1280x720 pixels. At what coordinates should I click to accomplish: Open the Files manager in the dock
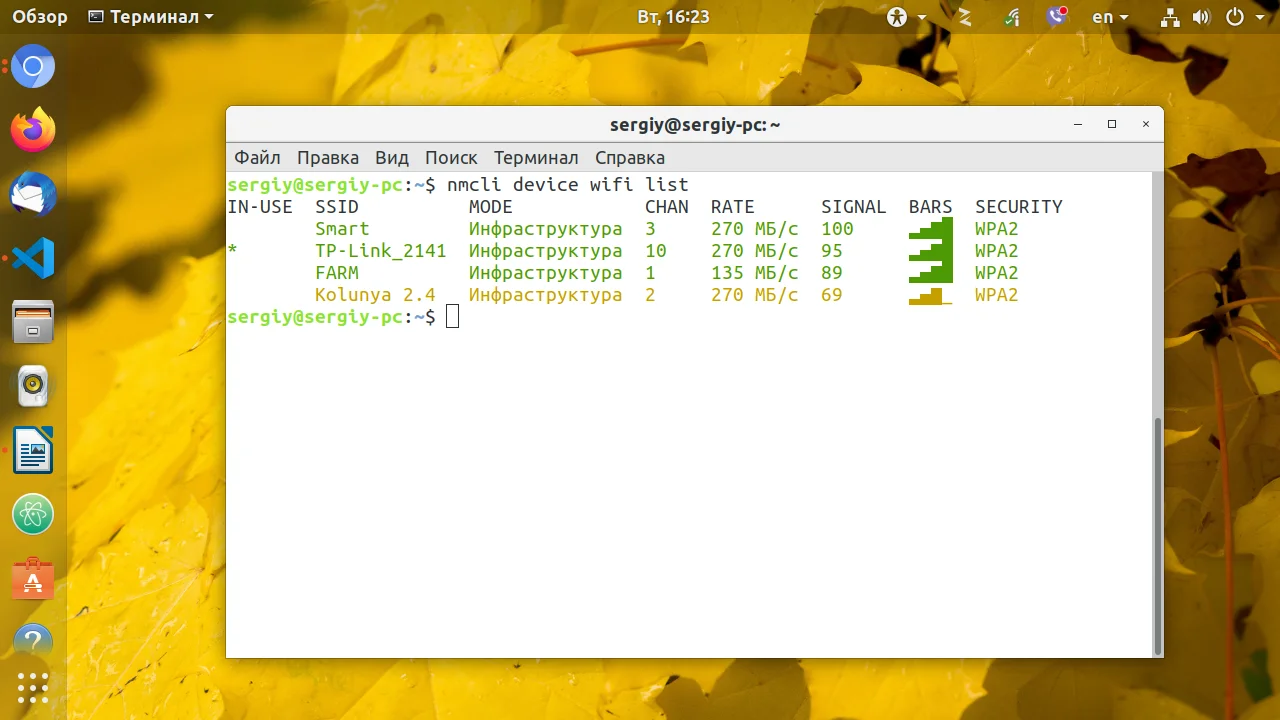[x=33, y=322]
